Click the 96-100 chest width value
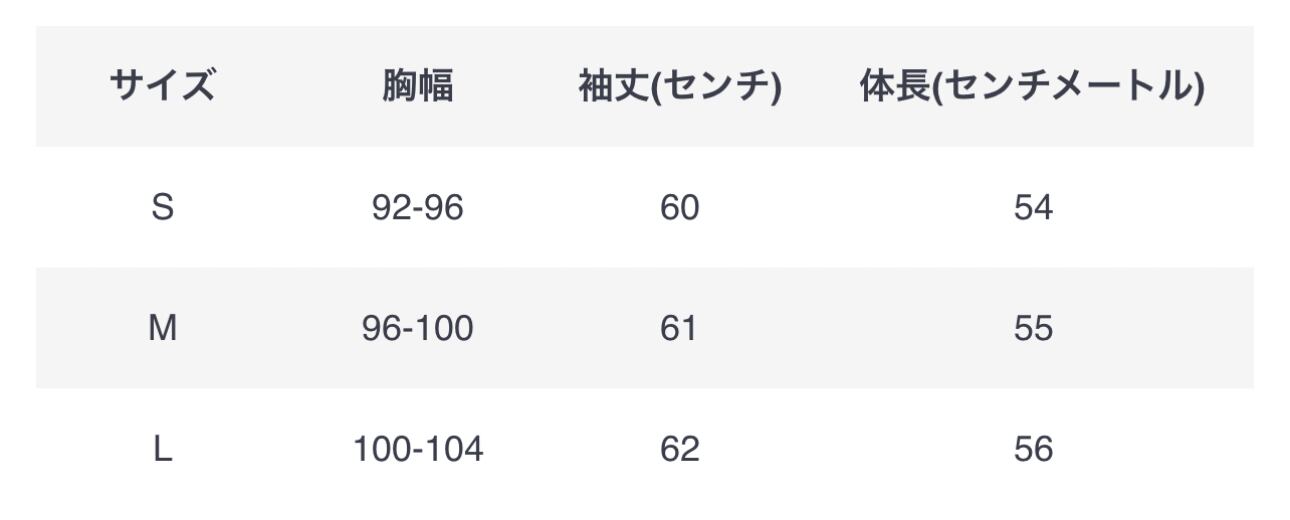 (417, 329)
